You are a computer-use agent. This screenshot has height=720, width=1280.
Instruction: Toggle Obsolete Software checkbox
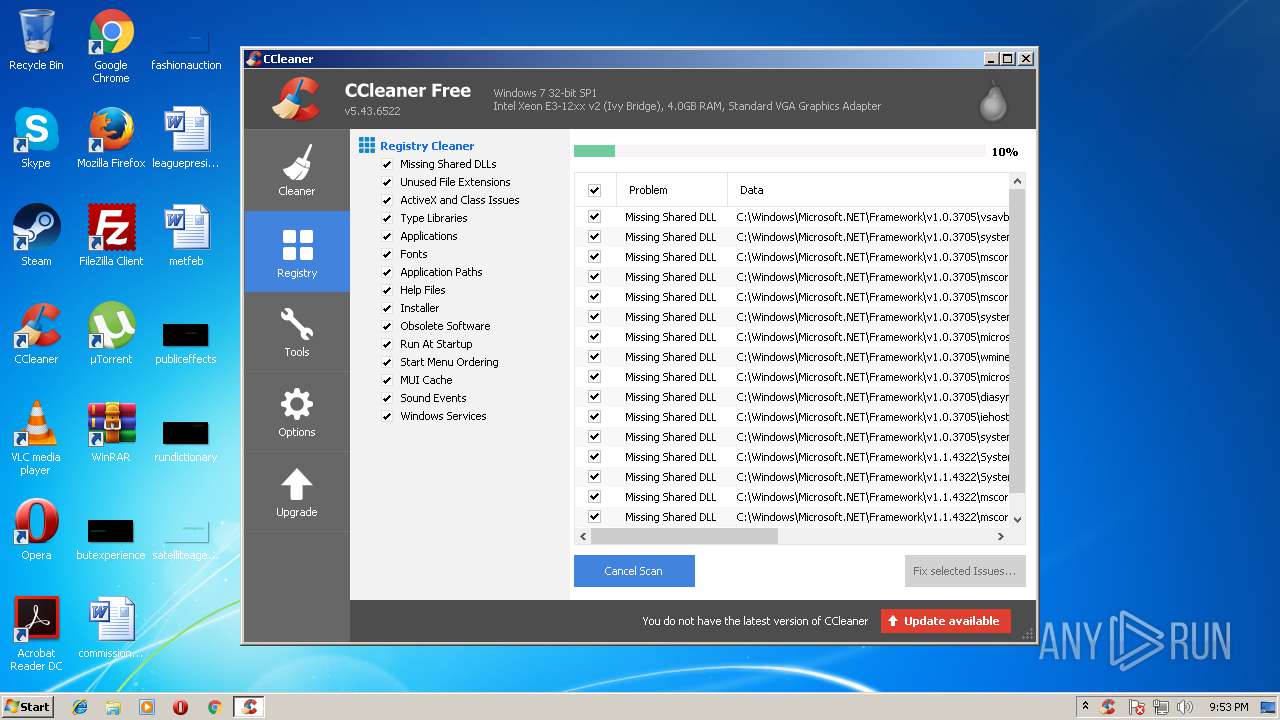(387, 326)
